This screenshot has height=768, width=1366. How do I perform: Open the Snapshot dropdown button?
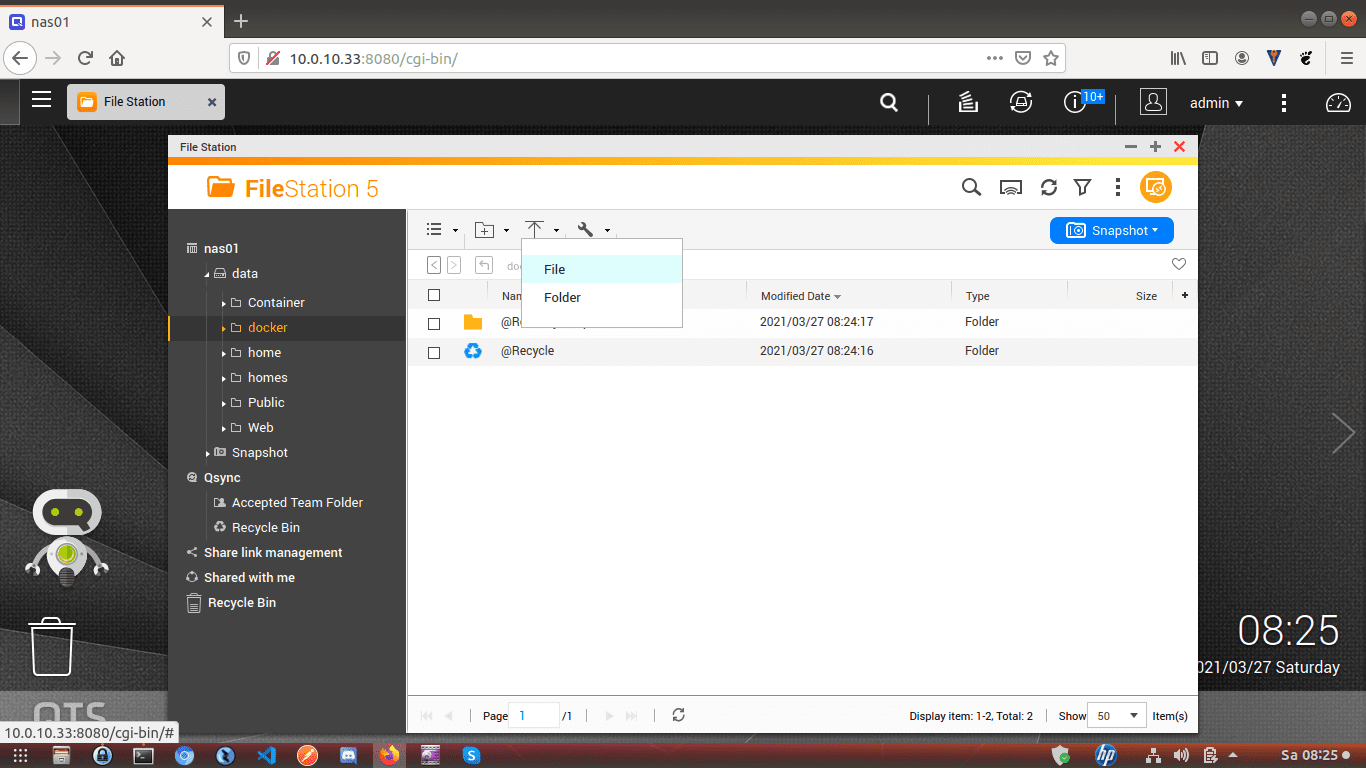click(1111, 230)
